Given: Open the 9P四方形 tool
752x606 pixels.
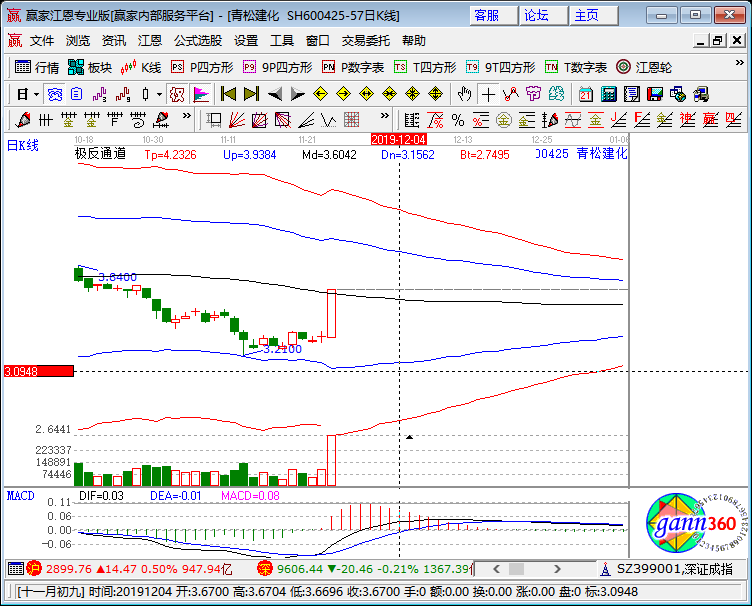Looking at the screenshot, I should click(x=278, y=67).
